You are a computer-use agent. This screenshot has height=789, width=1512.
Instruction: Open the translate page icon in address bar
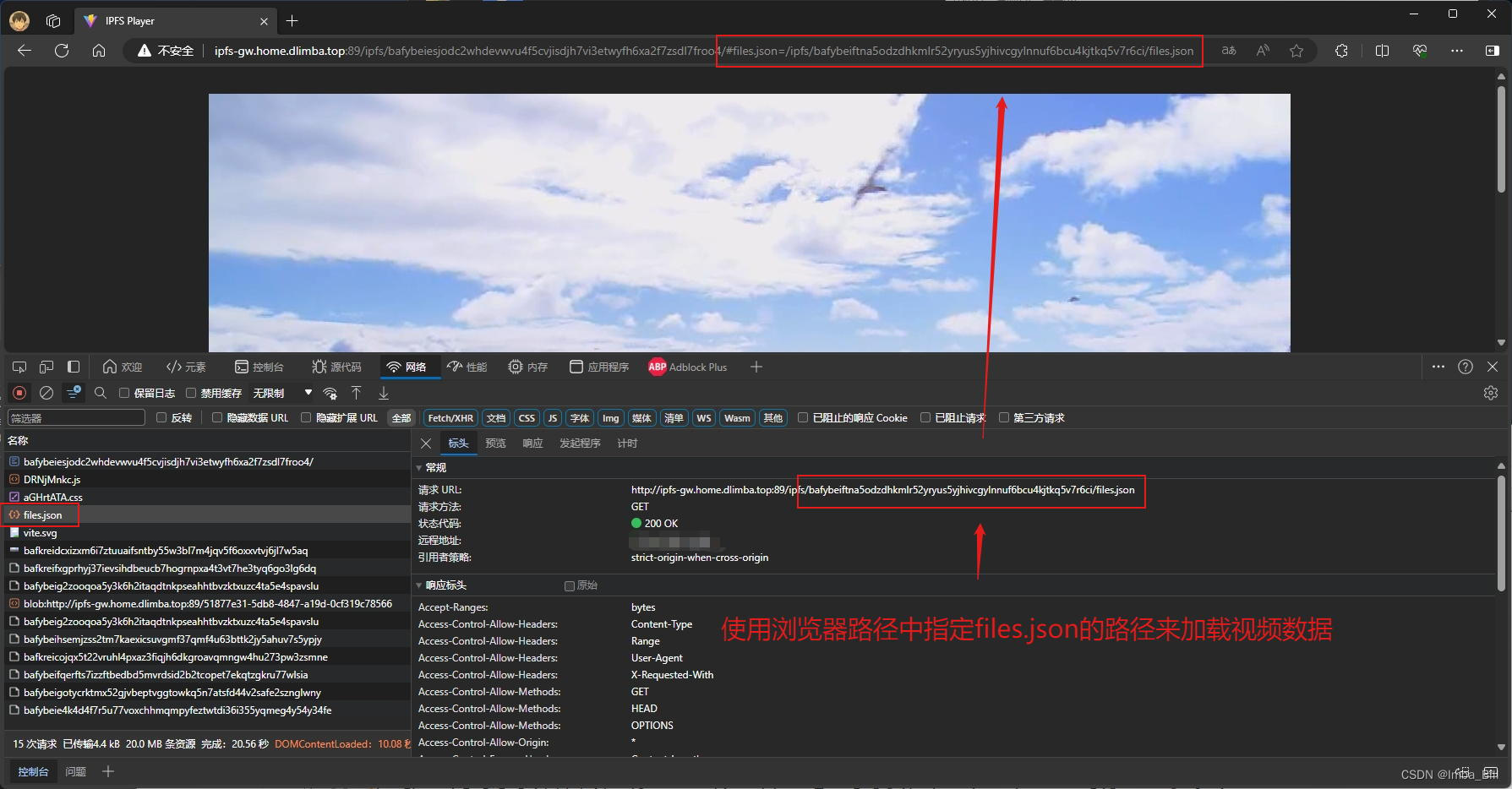pyautogui.click(x=1229, y=51)
